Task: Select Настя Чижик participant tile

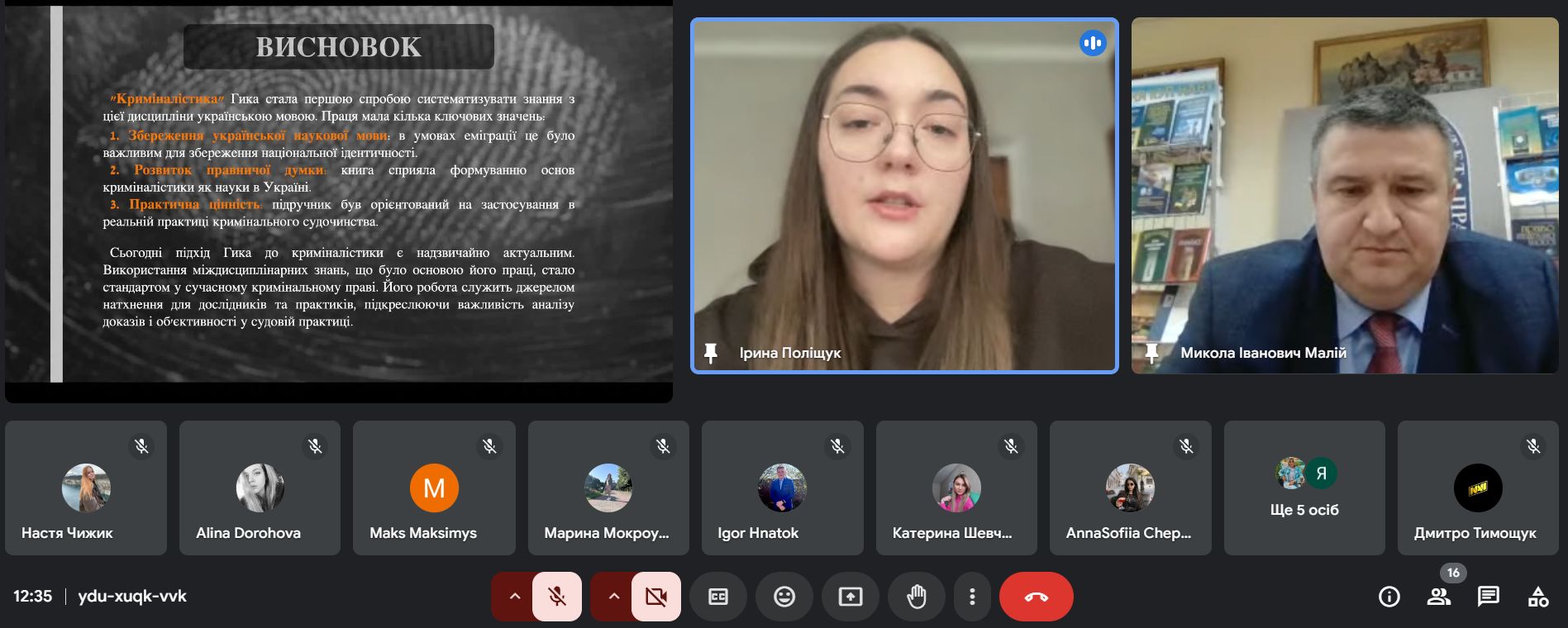Action: coord(86,488)
